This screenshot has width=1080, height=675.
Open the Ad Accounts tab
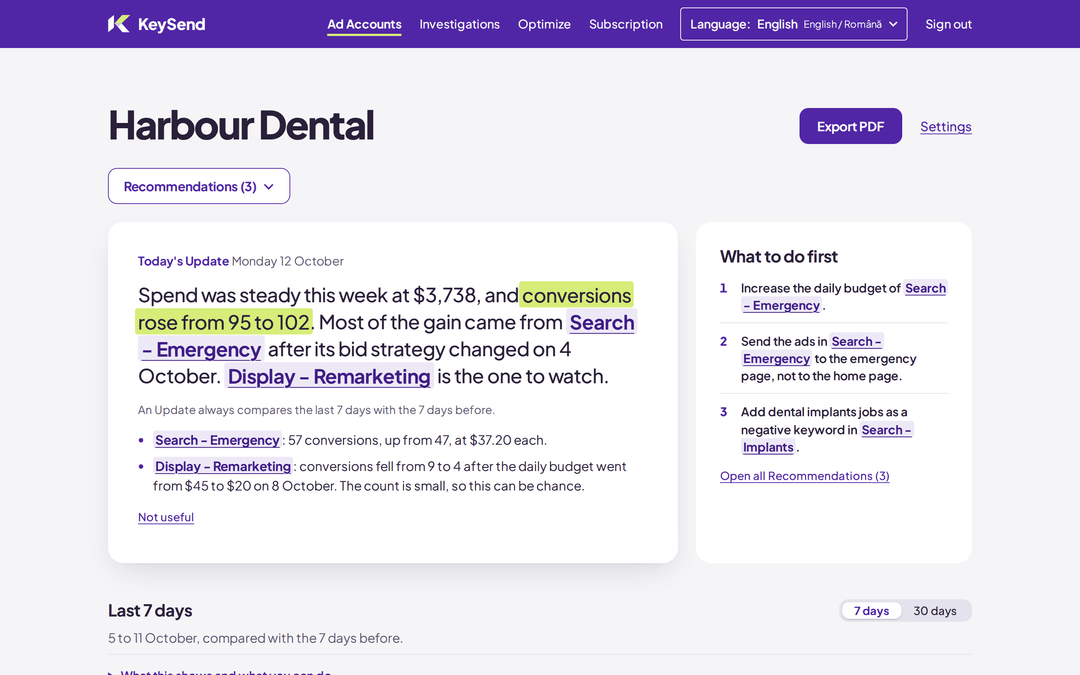pyautogui.click(x=364, y=24)
